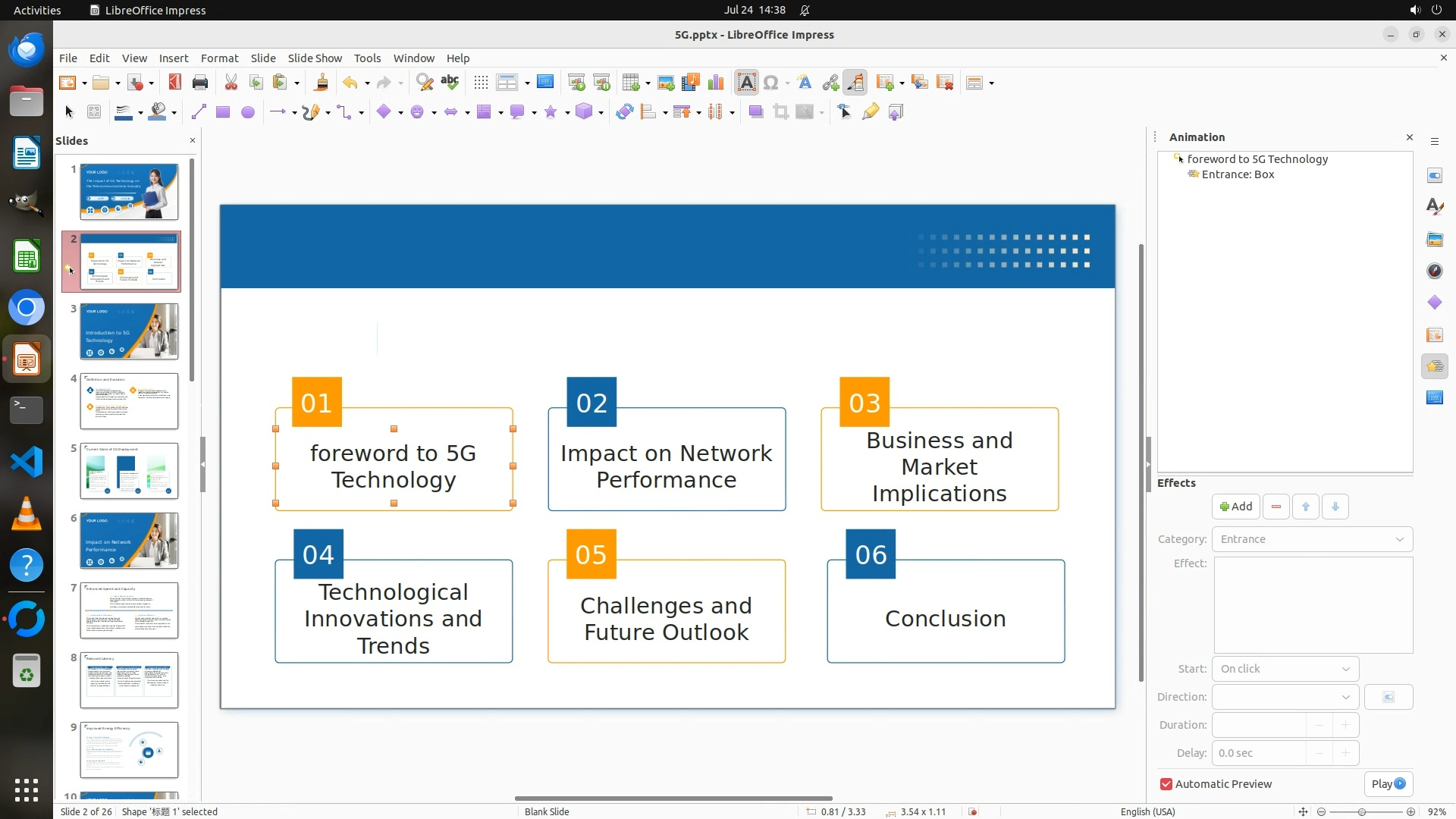Image resolution: width=1456 pixels, height=819 pixels.
Task: Toggle the Display Grid icon
Action: (x=480, y=83)
